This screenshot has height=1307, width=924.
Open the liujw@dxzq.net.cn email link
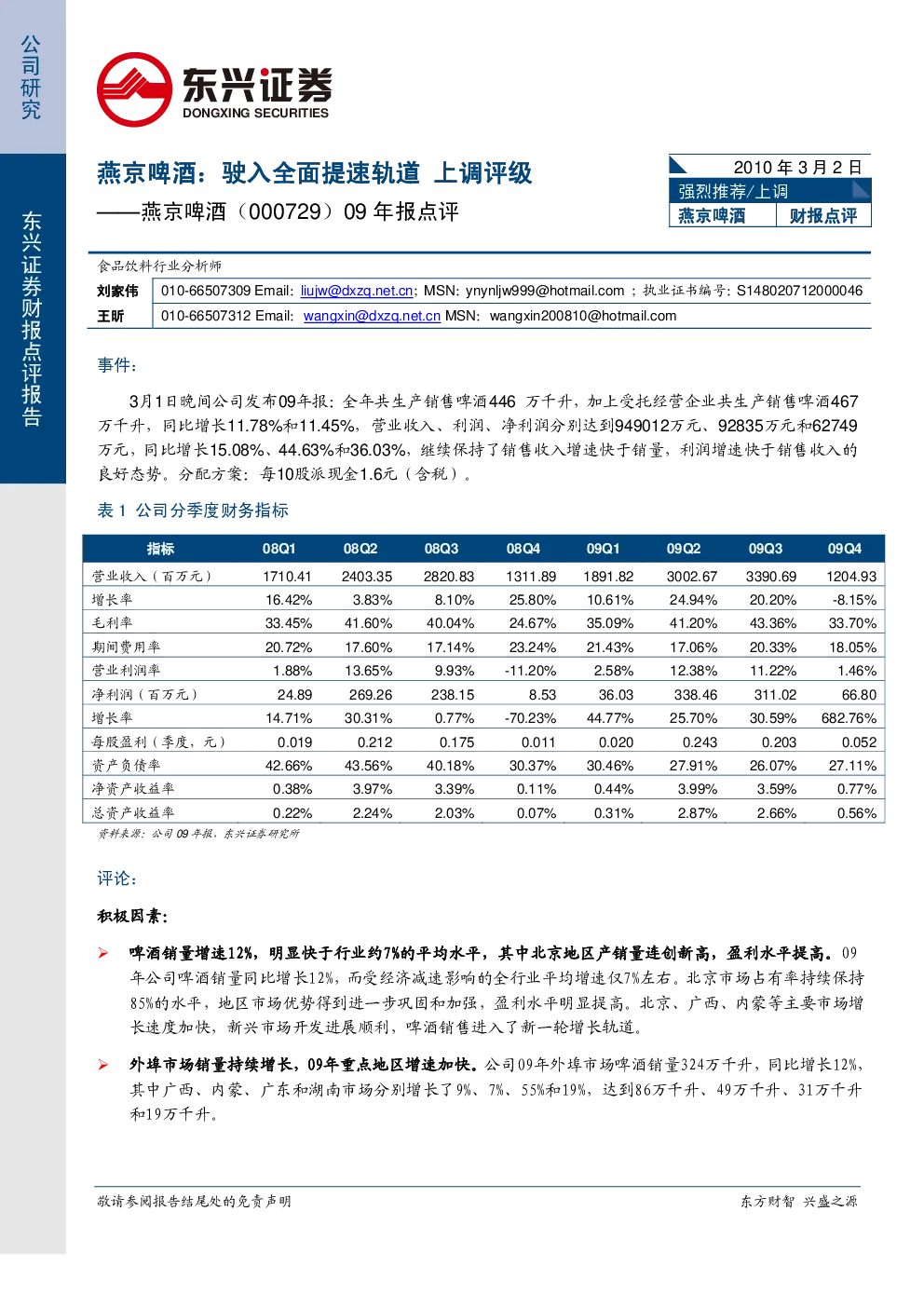[x=357, y=291]
